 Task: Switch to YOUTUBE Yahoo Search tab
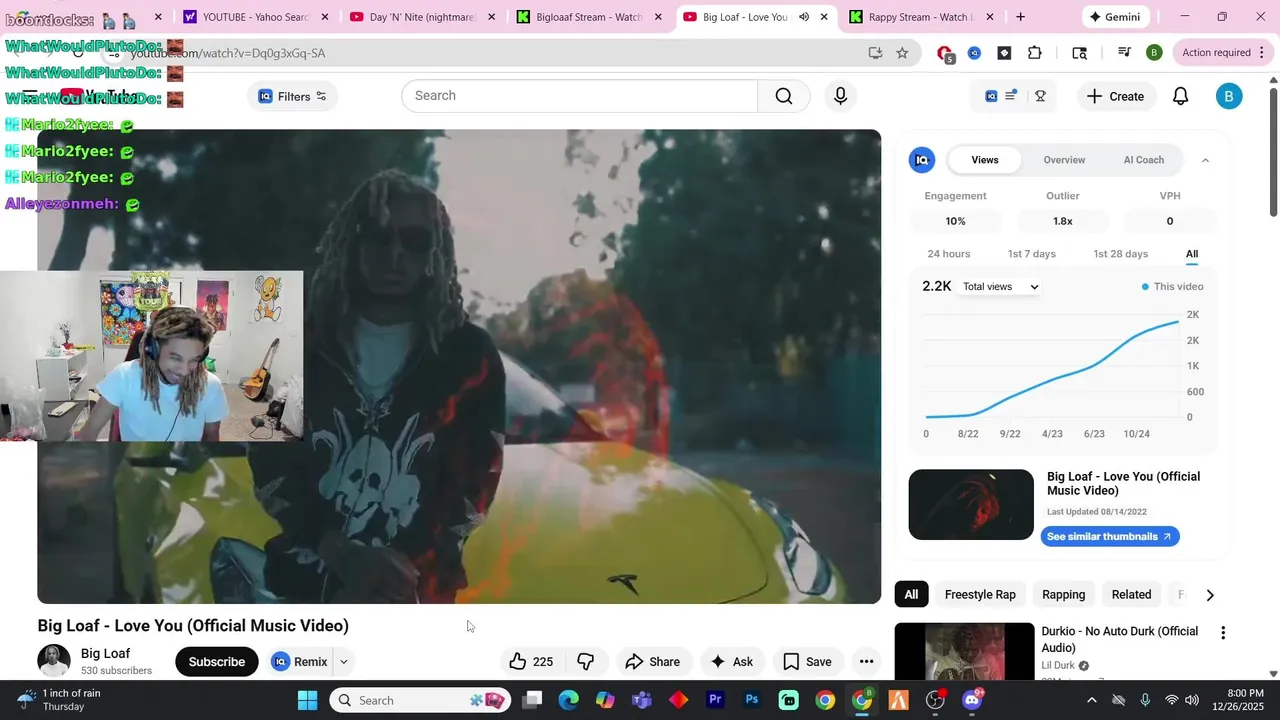pyautogui.click(x=256, y=17)
